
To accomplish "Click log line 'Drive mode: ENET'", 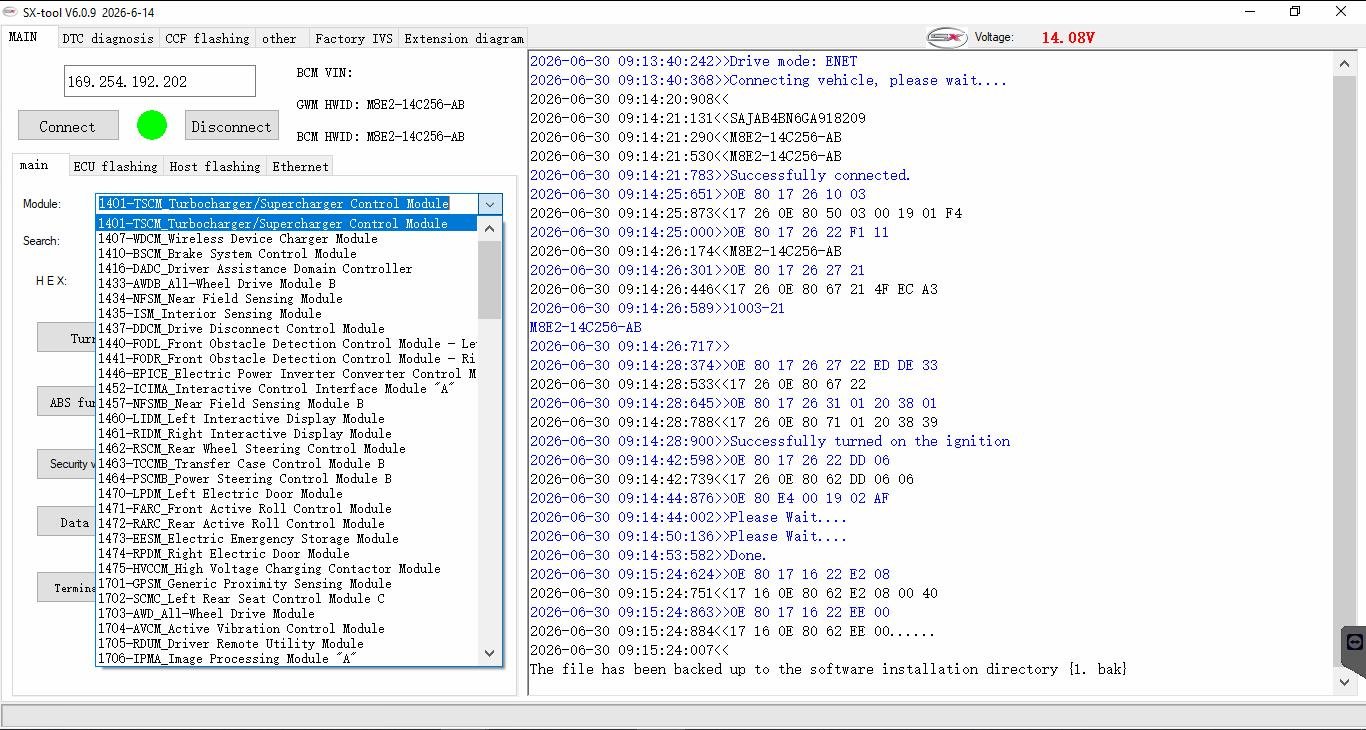I will (693, 61).
